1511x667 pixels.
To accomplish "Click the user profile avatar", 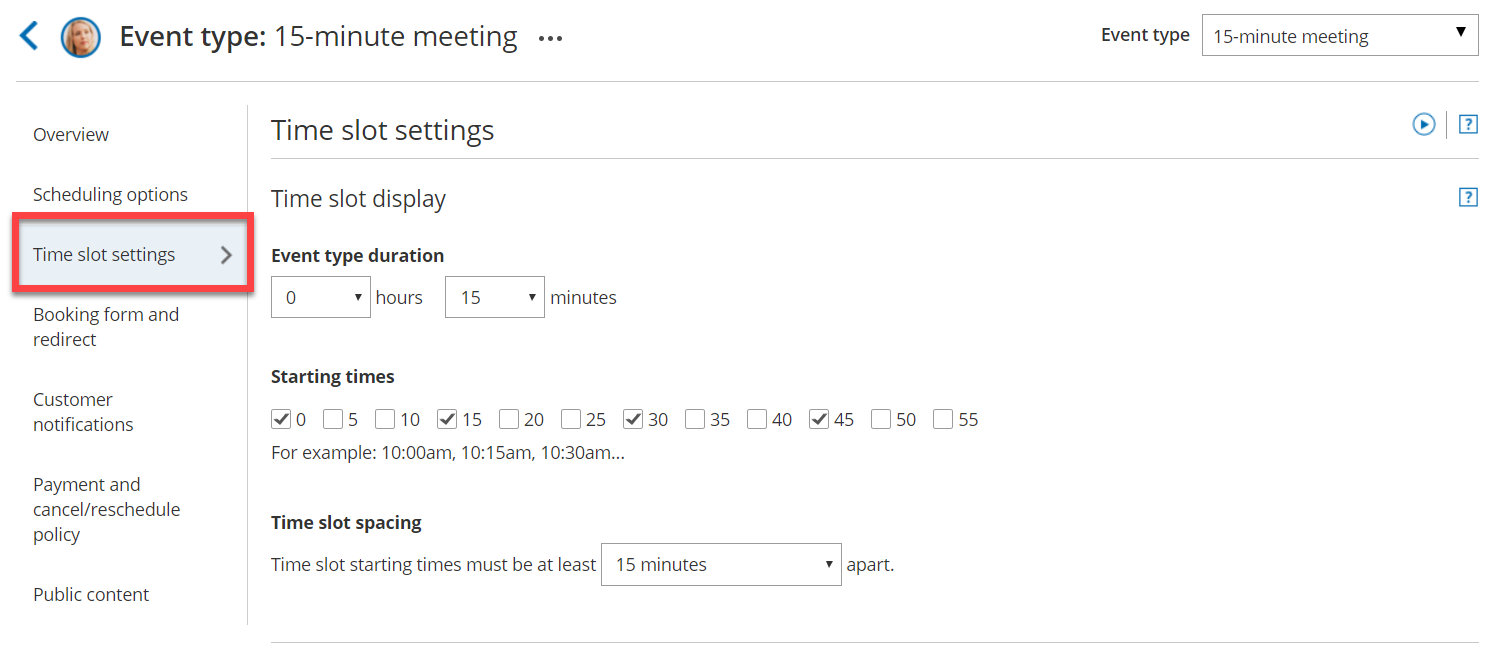I will click(81, 38).
